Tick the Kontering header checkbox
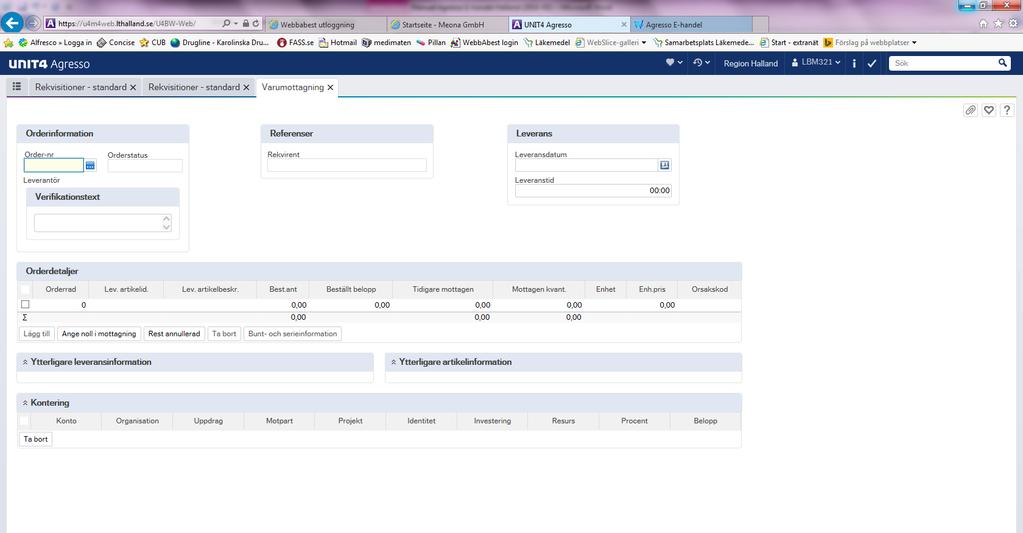This screenshot has width=1023, height=533. point(24,421)
